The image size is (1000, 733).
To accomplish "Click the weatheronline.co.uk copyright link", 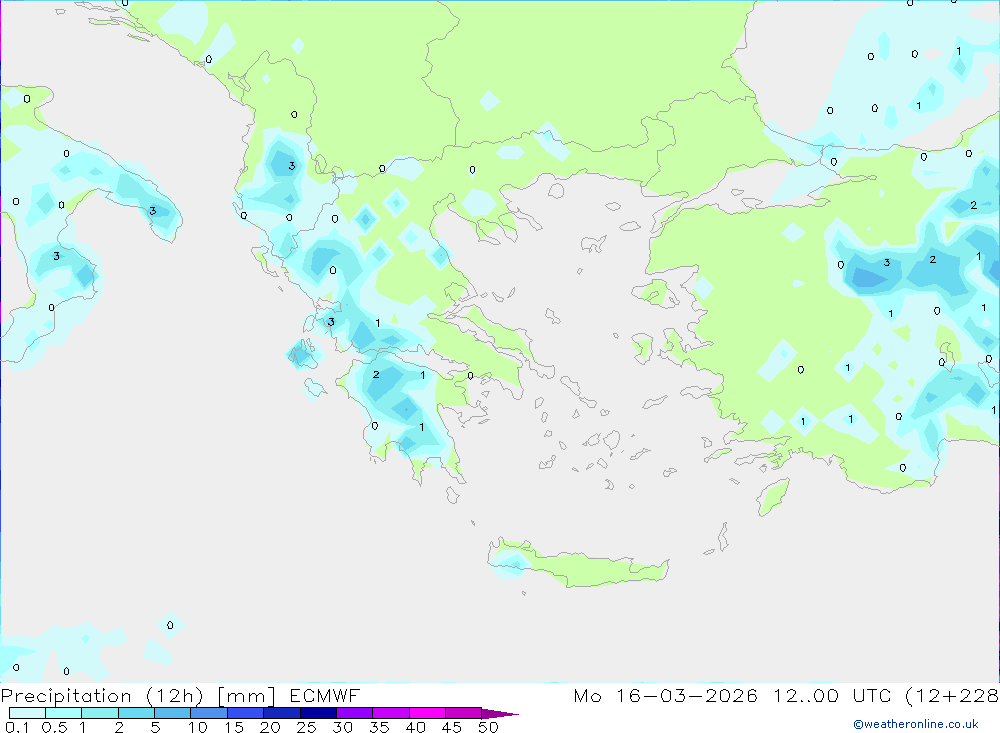I will [x=916, y=724].
